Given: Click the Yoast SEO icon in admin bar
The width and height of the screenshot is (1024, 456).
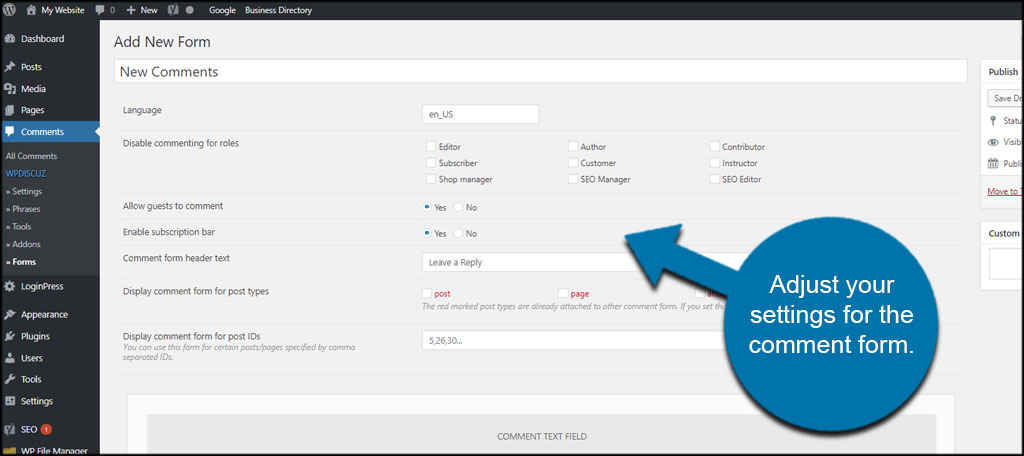Looking at the screenshot, I should pos(173,10).
